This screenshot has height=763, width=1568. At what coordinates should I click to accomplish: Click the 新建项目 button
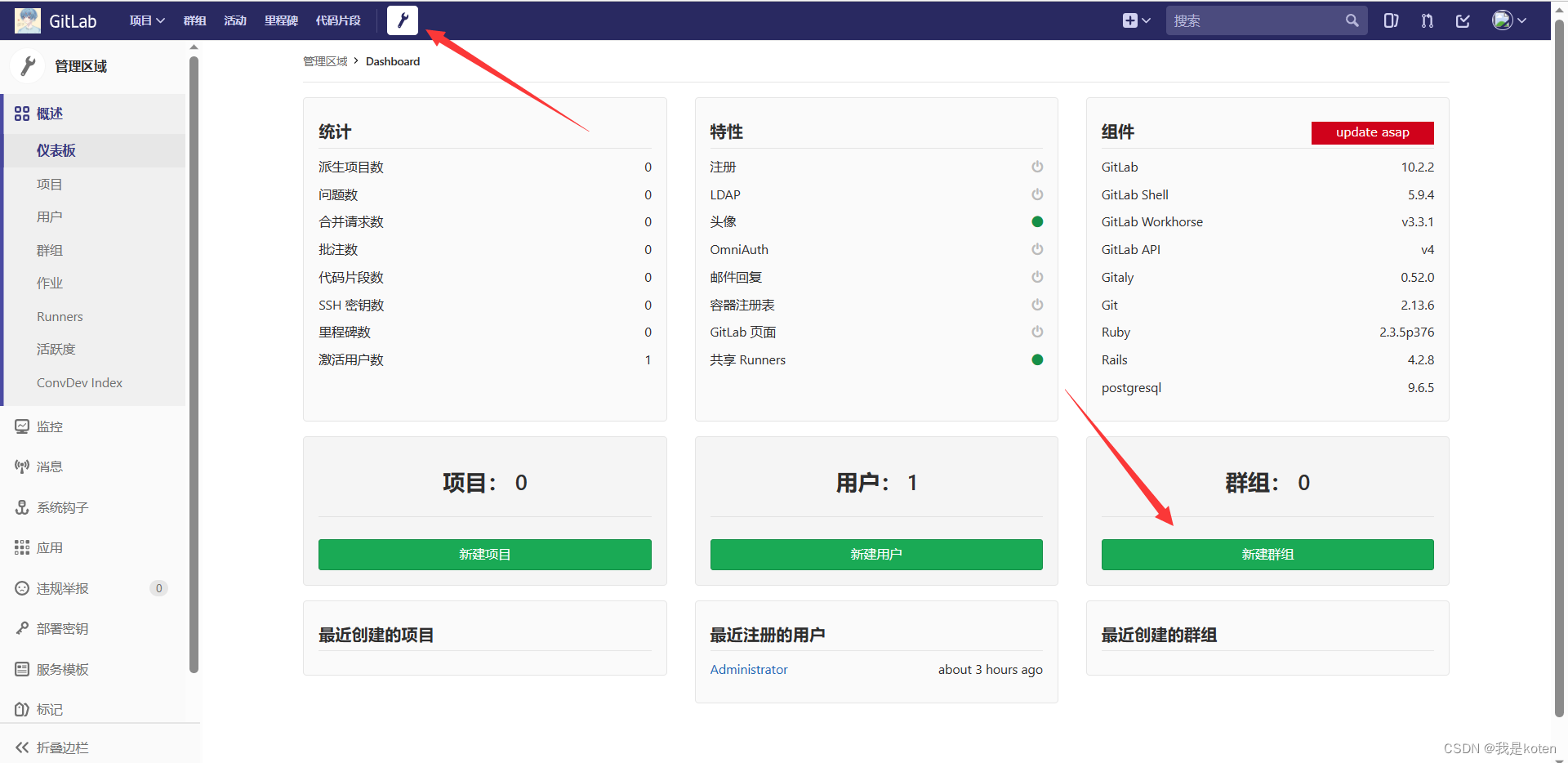click(x=484, y=555)
